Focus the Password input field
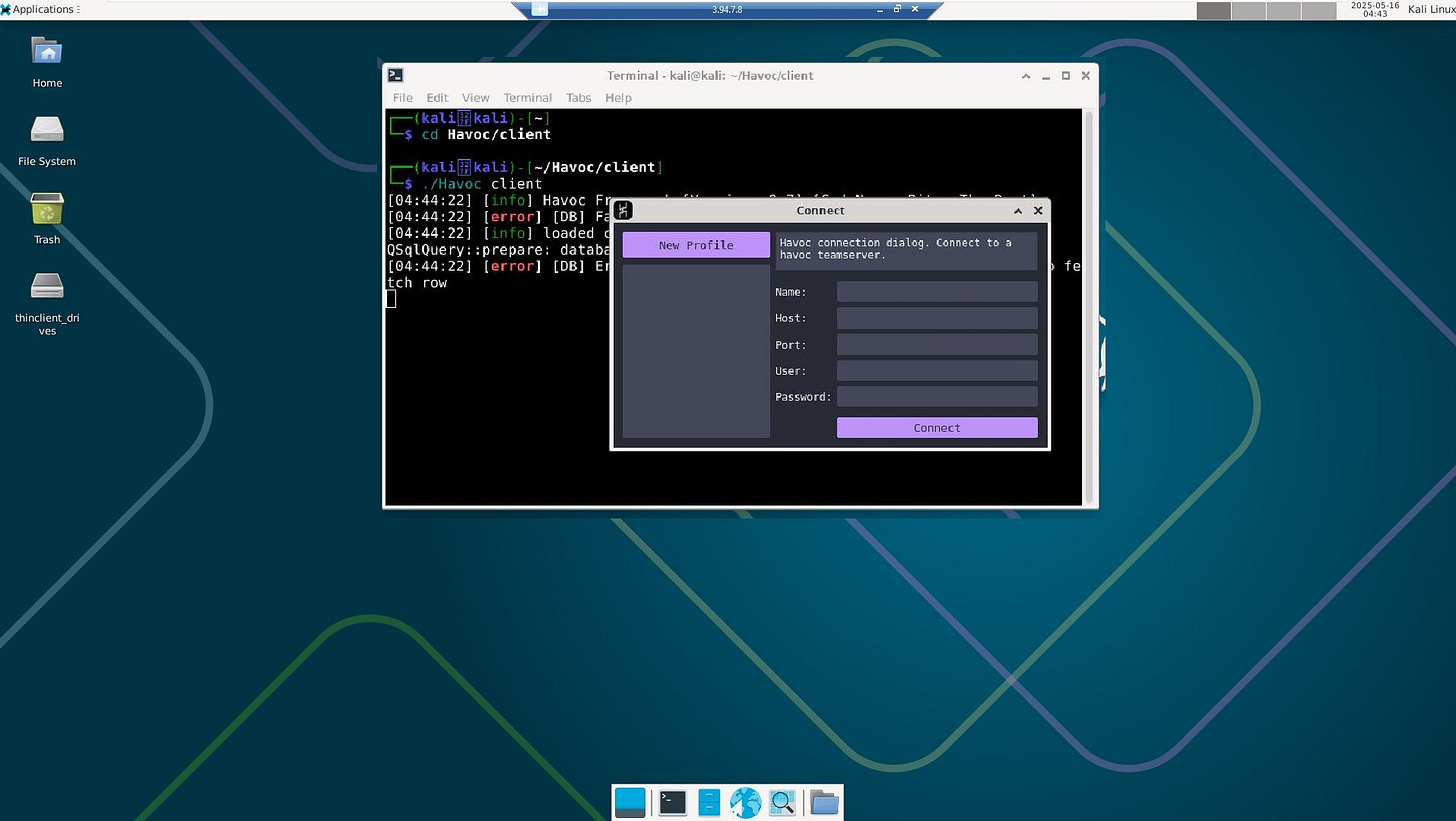Viewport: 1456px width, 821px height. click(x=937, y=397)
